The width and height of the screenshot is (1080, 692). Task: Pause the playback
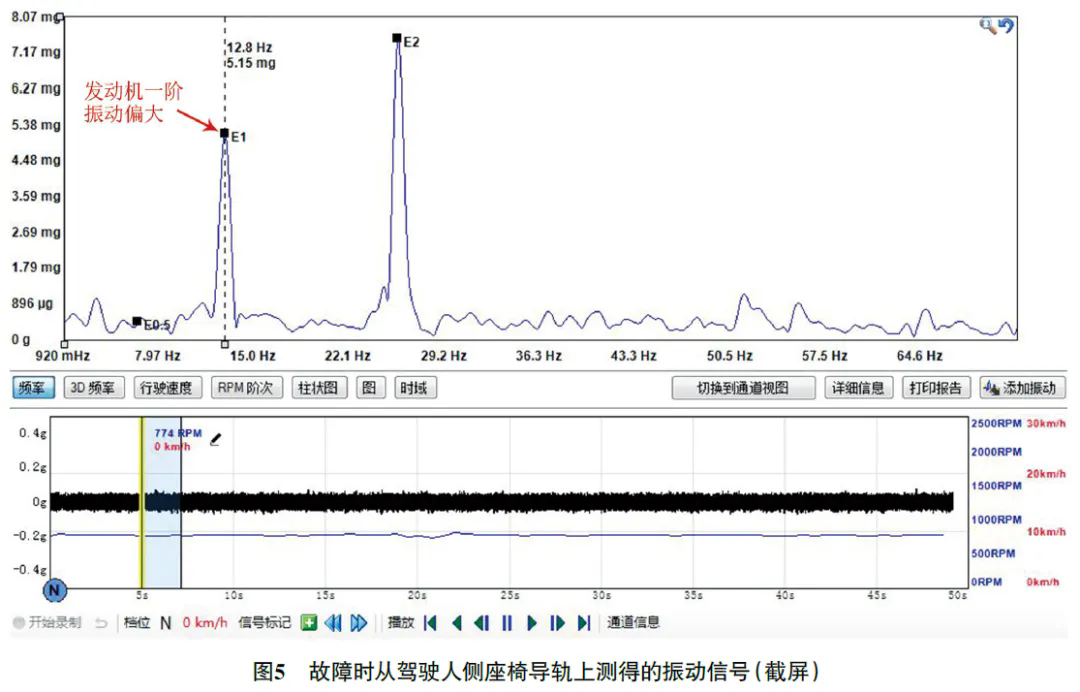507,623
